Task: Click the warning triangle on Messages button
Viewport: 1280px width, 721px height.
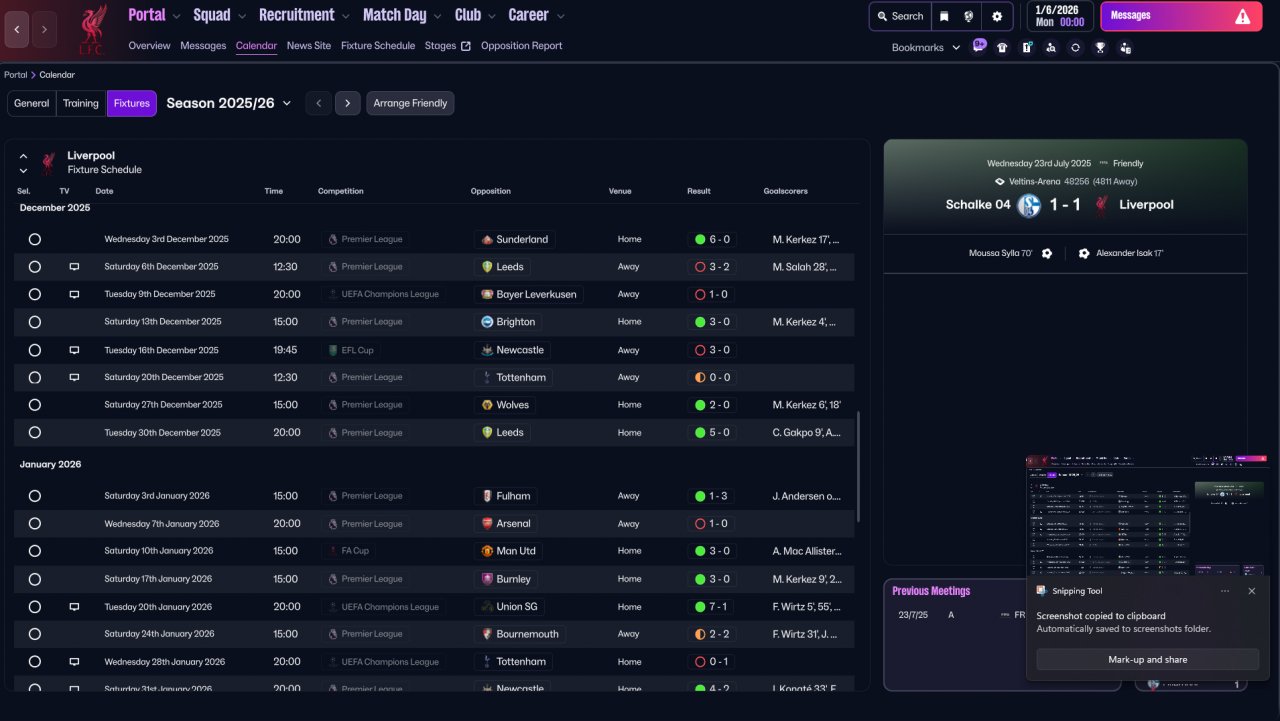Action: pyautogui.click(x=1242, y=16)
